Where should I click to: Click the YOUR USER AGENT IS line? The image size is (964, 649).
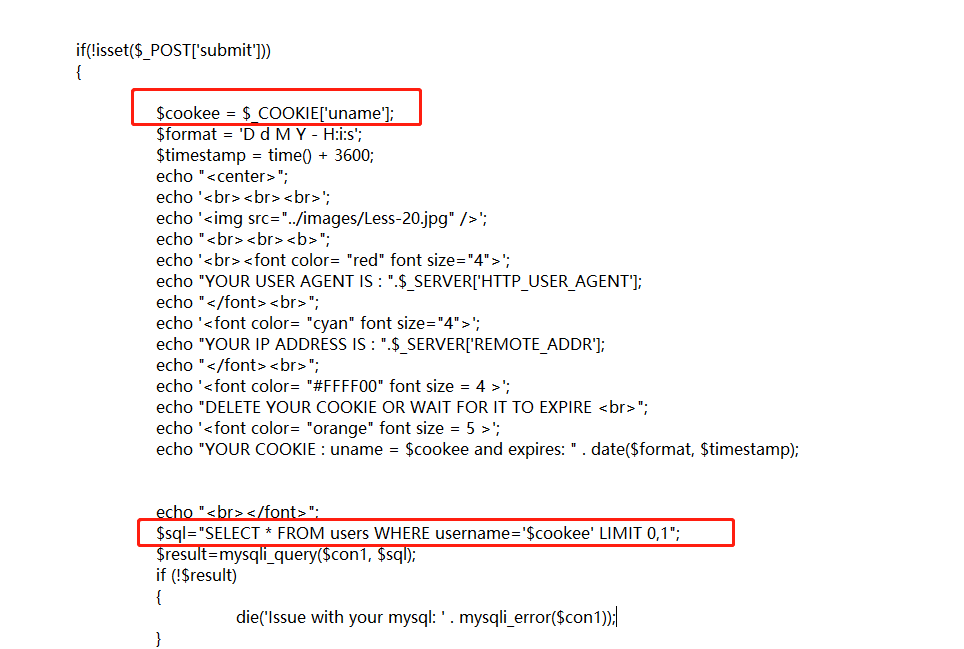(399, 281)
